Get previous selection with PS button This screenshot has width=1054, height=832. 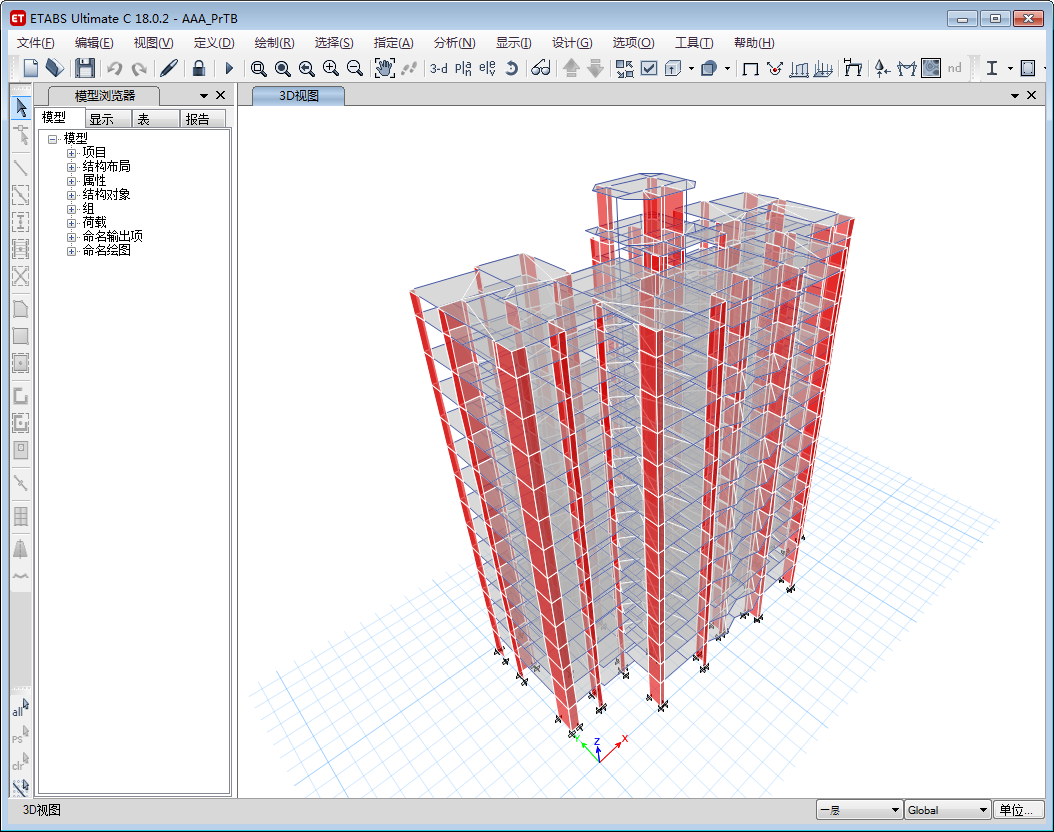tap(21, 735)
